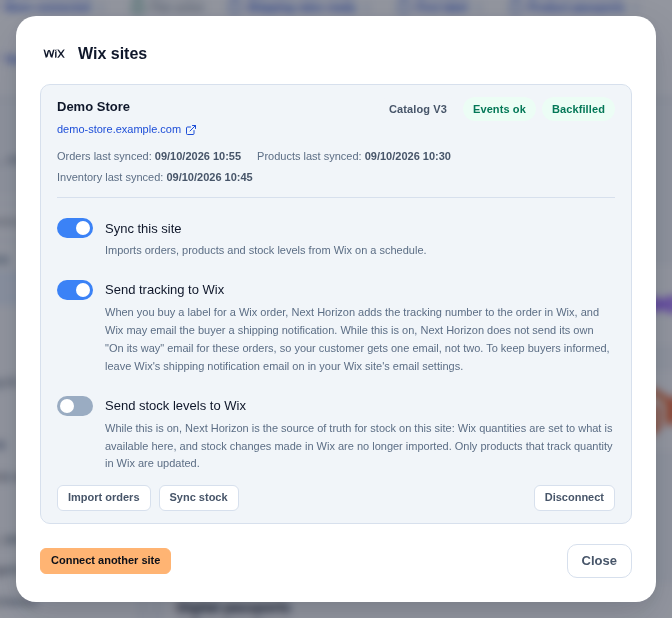Click Products last synced 09/10/2026 10:30
The height and width of the screenshot is (618, 672).
(354, 156)
